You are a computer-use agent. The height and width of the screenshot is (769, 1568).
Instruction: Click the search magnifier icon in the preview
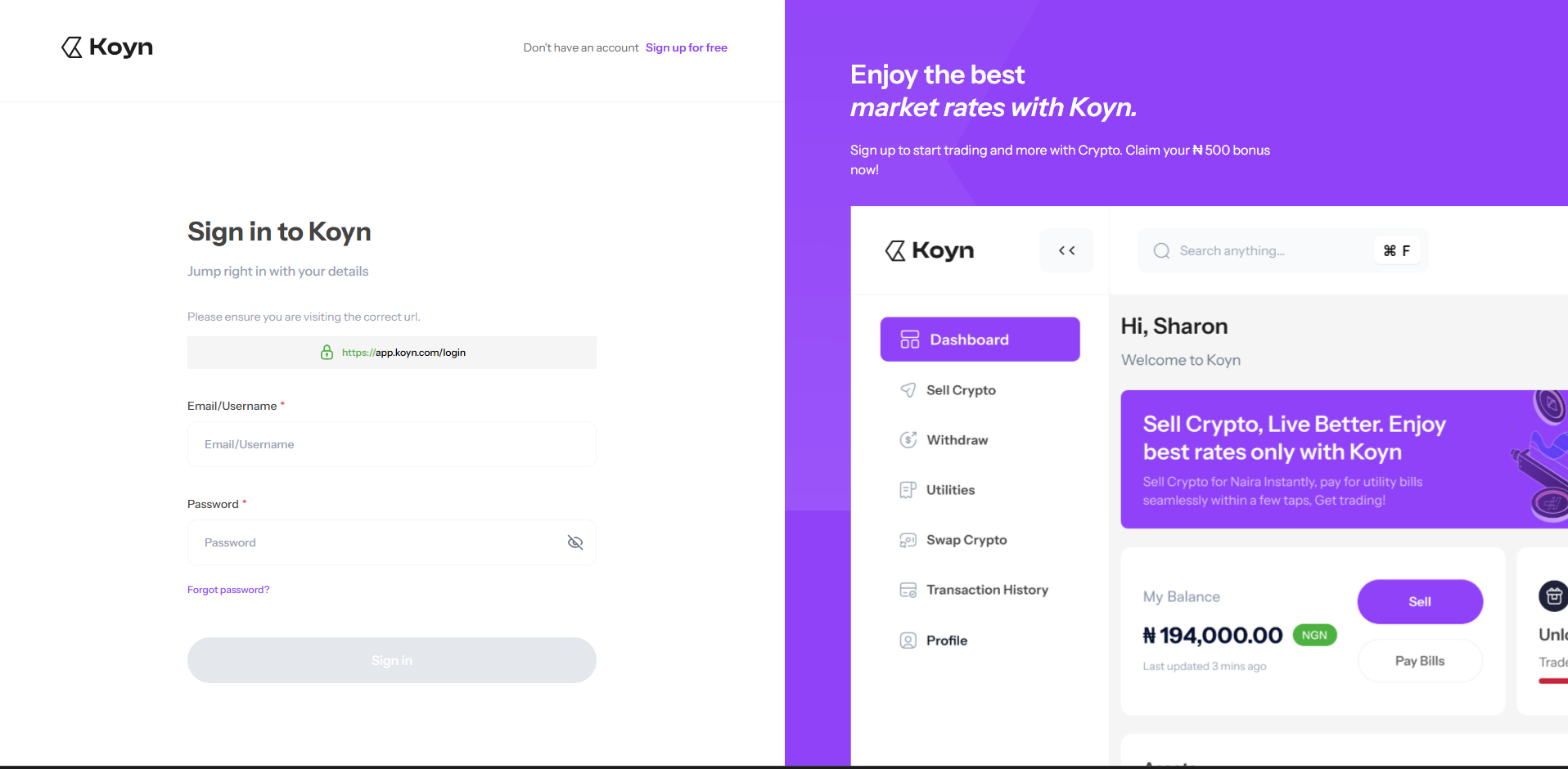[x=1161, y=250]
